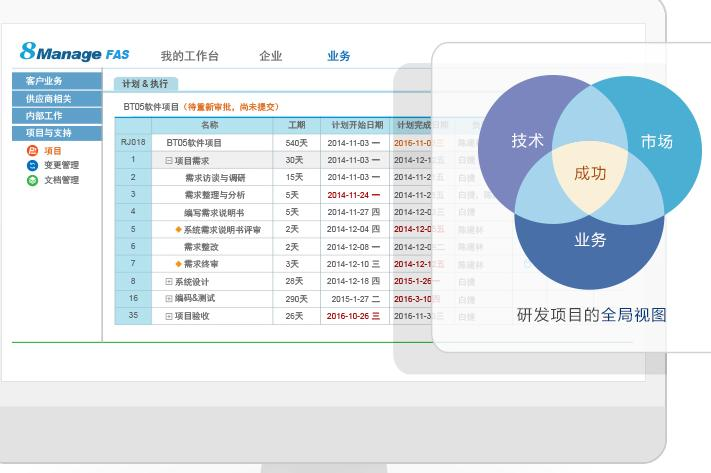Open the 我的工作台 menu
This screenshot has height=473, width=711.
point(189,57)
